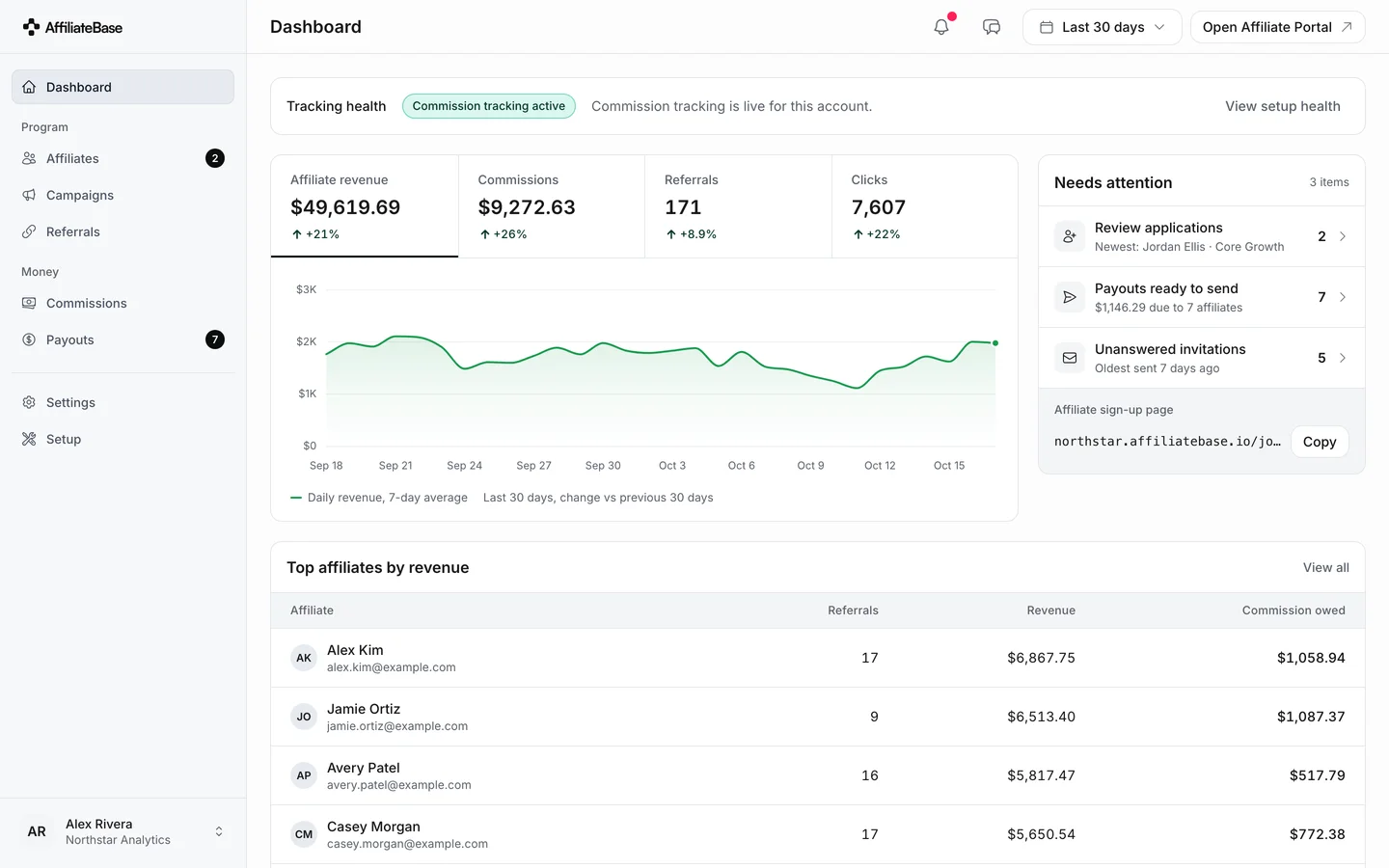Click the AK avatar for Alex Kim
The image size is (1389, 868).
304,658
